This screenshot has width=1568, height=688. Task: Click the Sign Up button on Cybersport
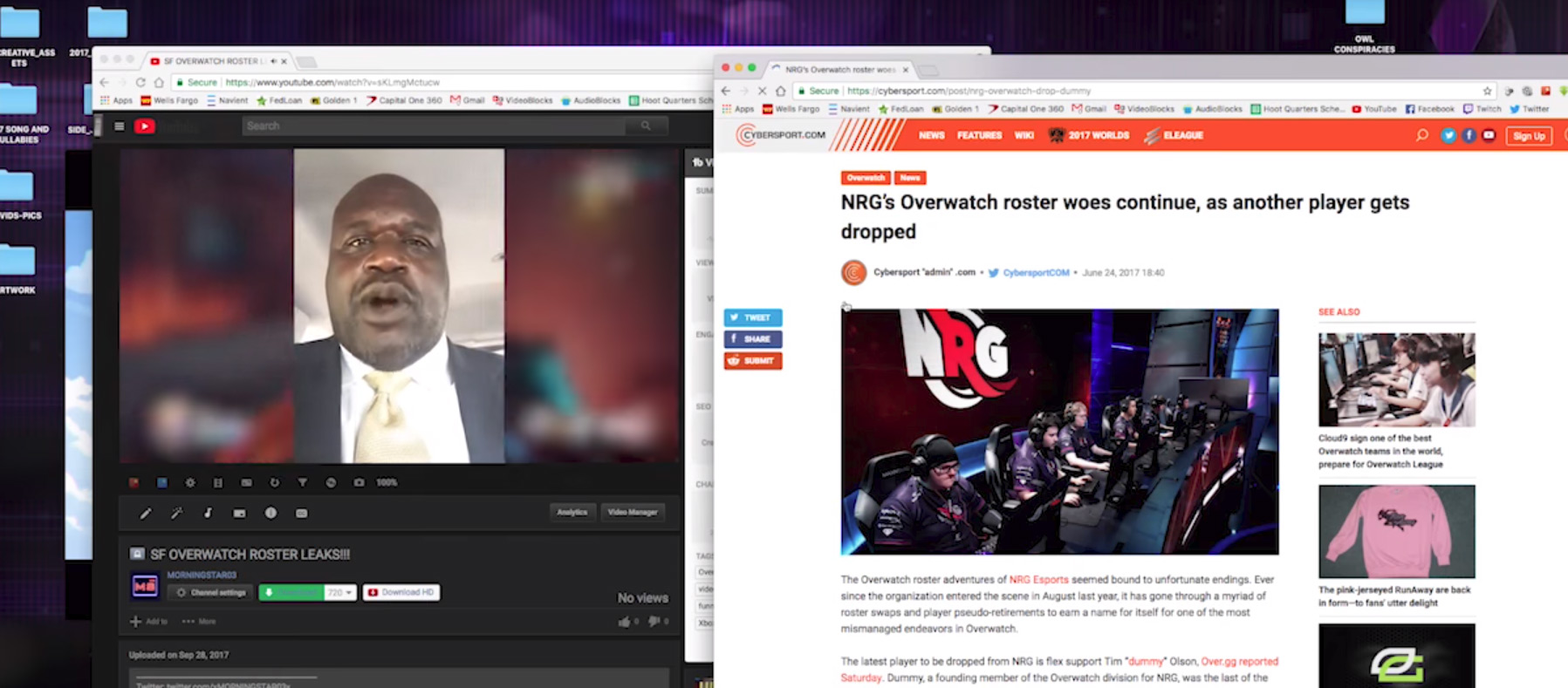point(1529,136)
